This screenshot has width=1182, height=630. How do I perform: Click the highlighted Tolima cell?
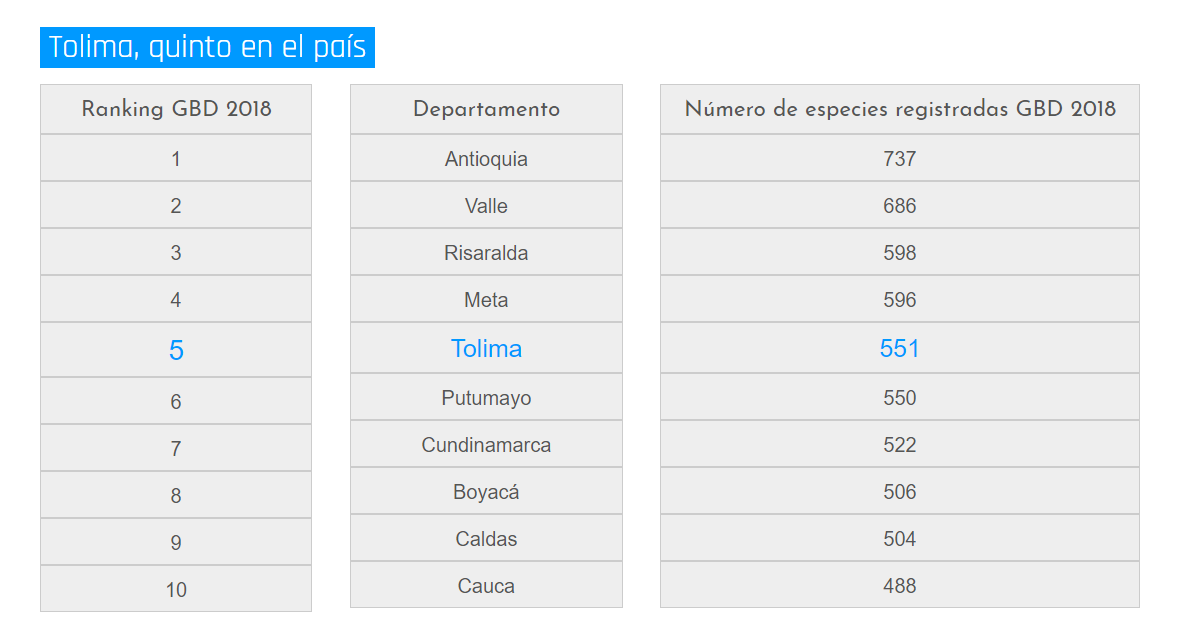tap(486, 349)
